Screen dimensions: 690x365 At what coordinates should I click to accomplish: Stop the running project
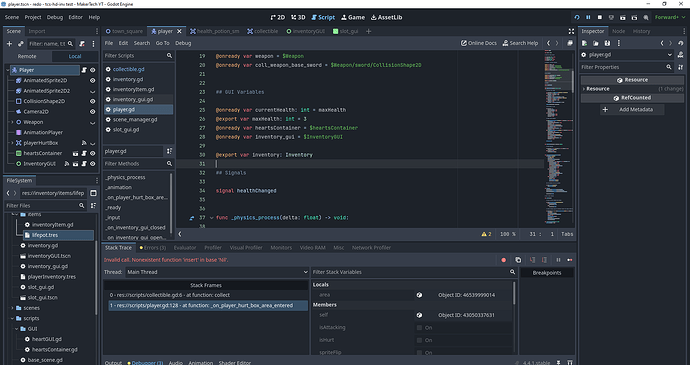[599, 17]
